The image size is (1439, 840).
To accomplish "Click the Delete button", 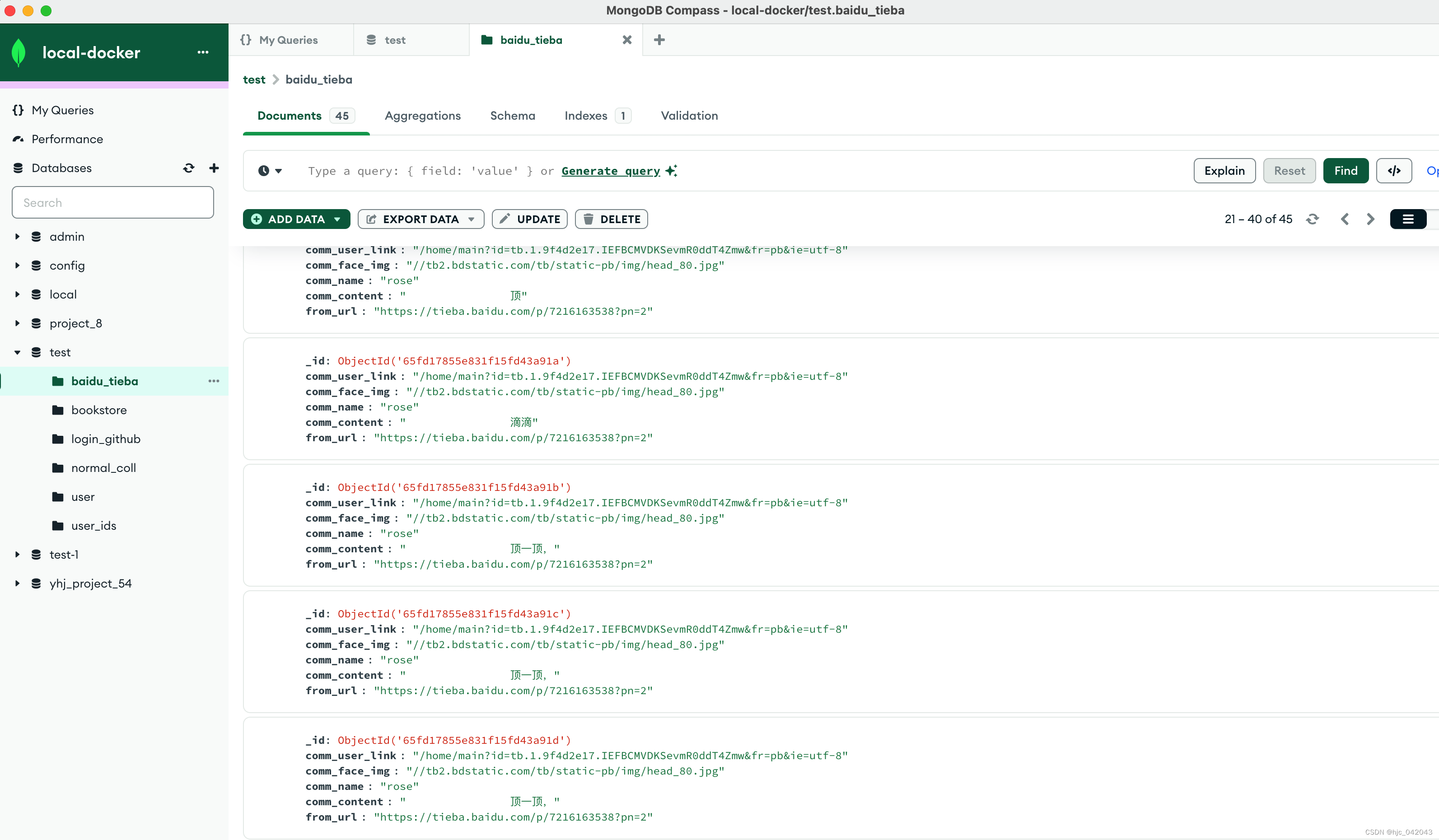I will tap(611, 218).
